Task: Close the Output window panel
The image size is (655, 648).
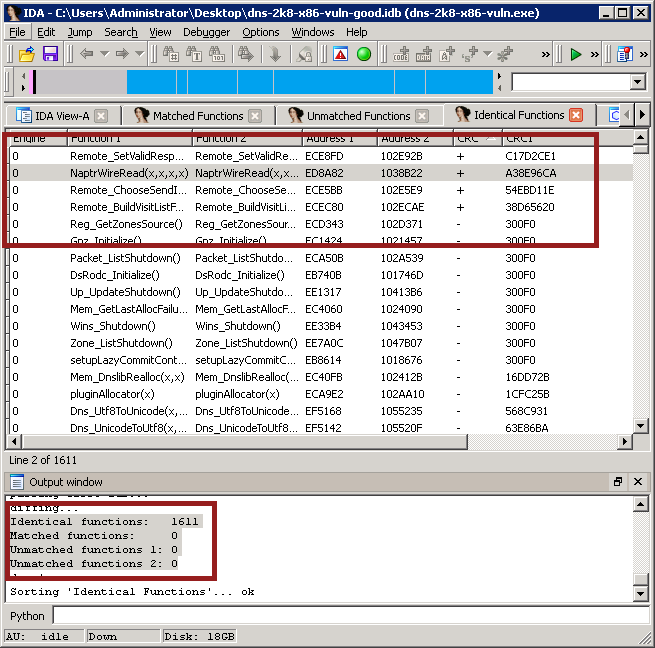Action: point(638,482)
